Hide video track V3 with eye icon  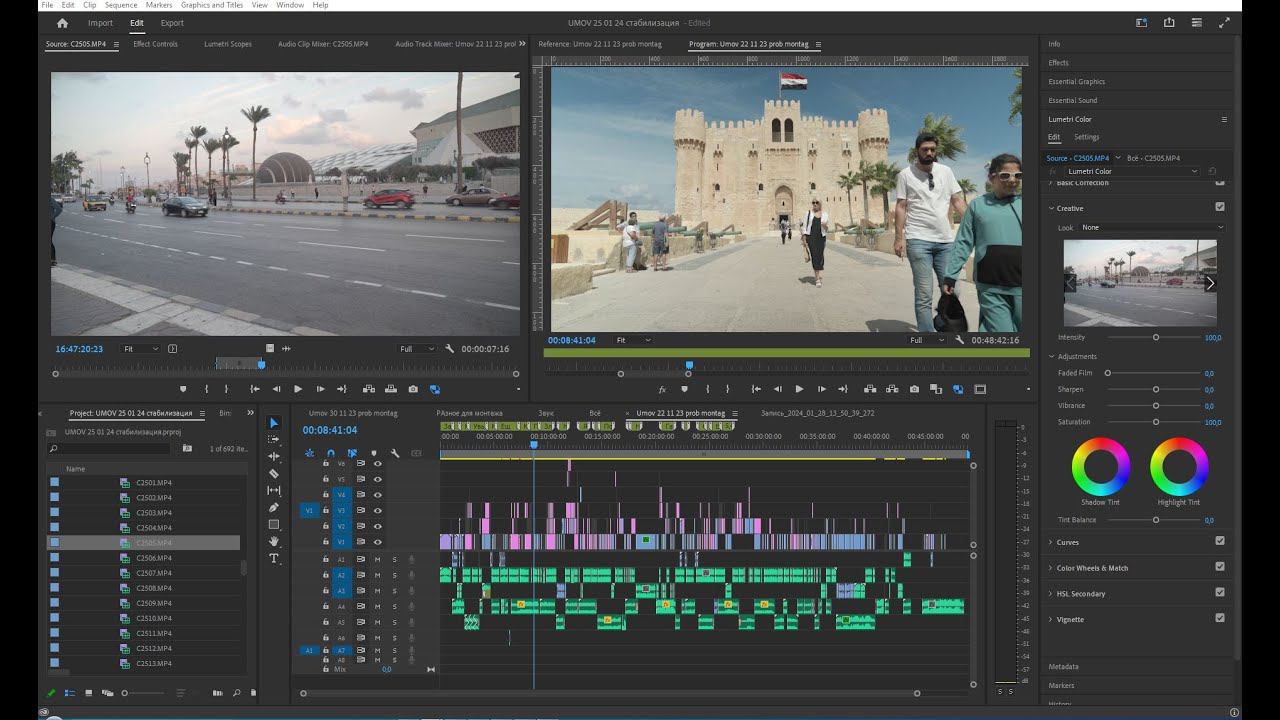coord(377,511)
